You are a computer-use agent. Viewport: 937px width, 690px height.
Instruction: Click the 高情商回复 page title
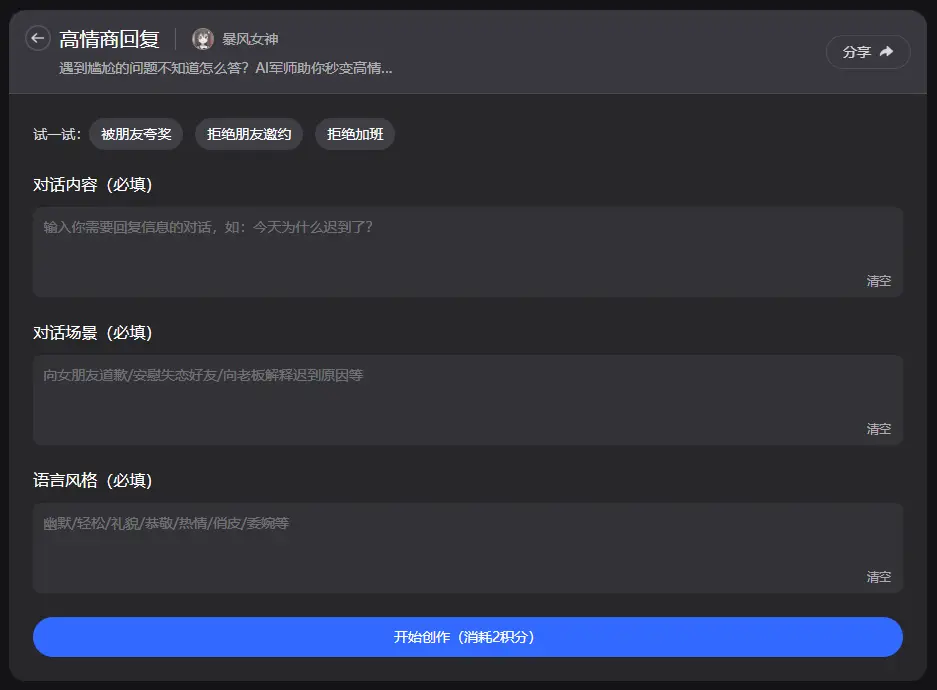[110, 38]
